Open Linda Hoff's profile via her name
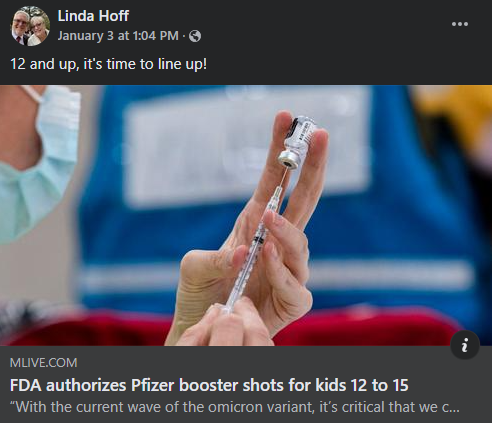The height and width of the screenshot is (423, 492). [93, 16]
